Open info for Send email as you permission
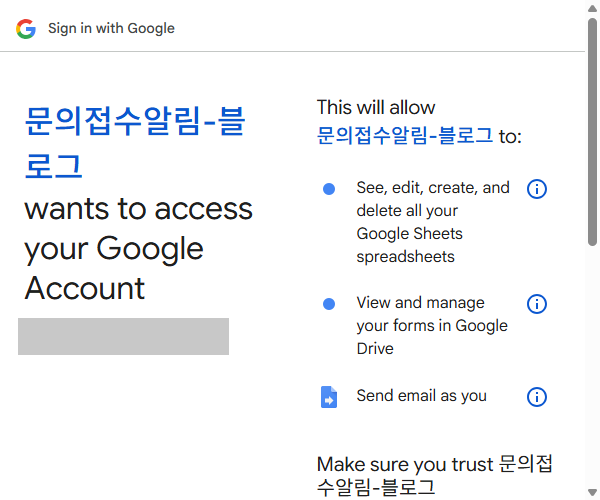This screenshot has width=600, height=500. point(536,397)
